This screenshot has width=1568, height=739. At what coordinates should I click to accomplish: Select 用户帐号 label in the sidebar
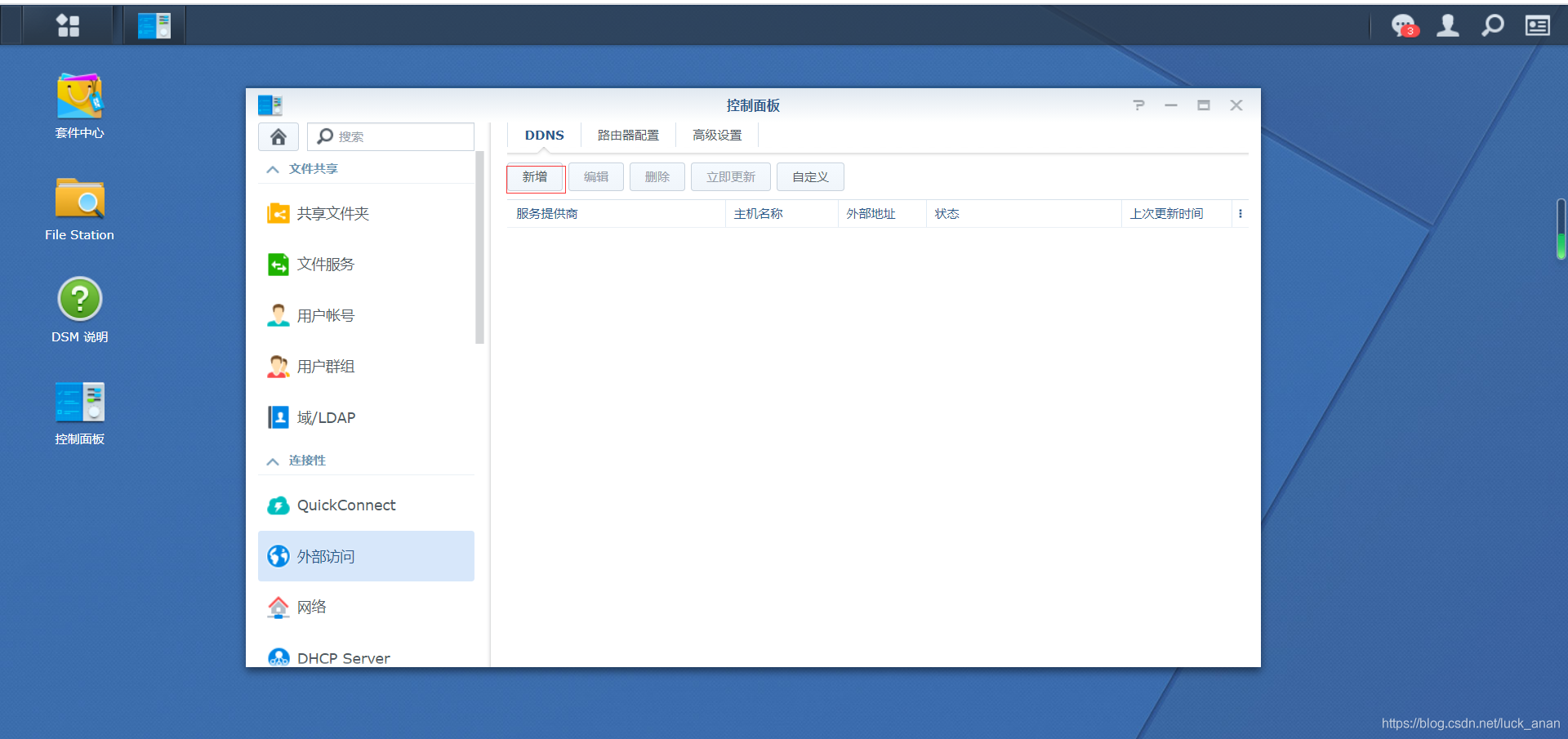point(326,316)
